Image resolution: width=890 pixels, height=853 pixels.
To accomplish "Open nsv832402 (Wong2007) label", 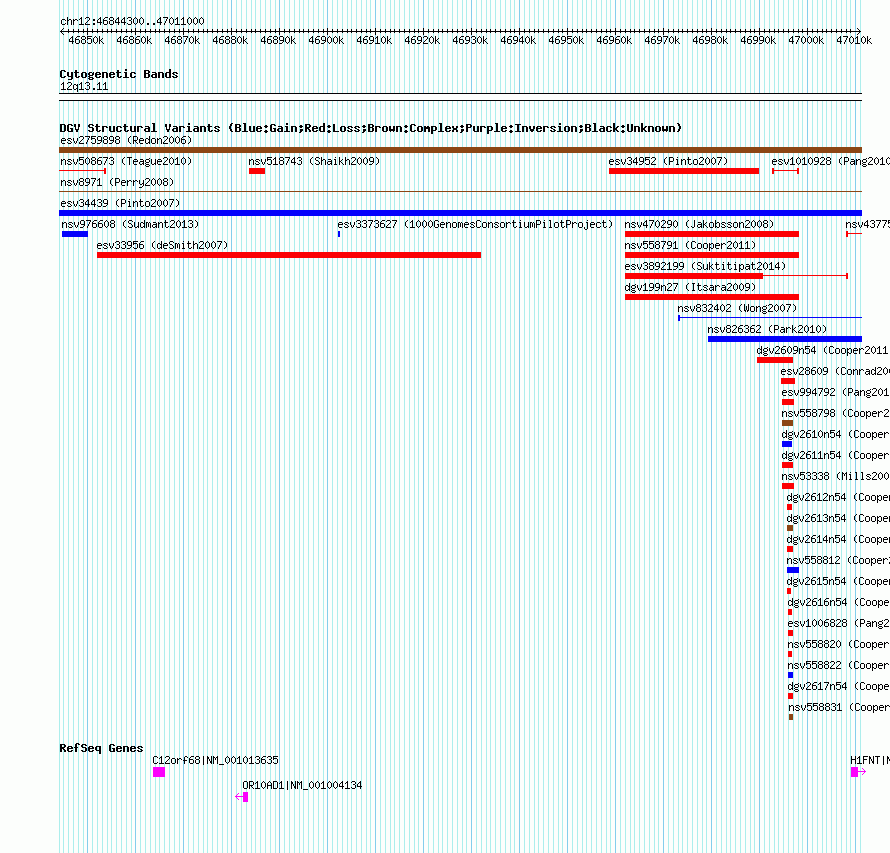I will (737, 308).
